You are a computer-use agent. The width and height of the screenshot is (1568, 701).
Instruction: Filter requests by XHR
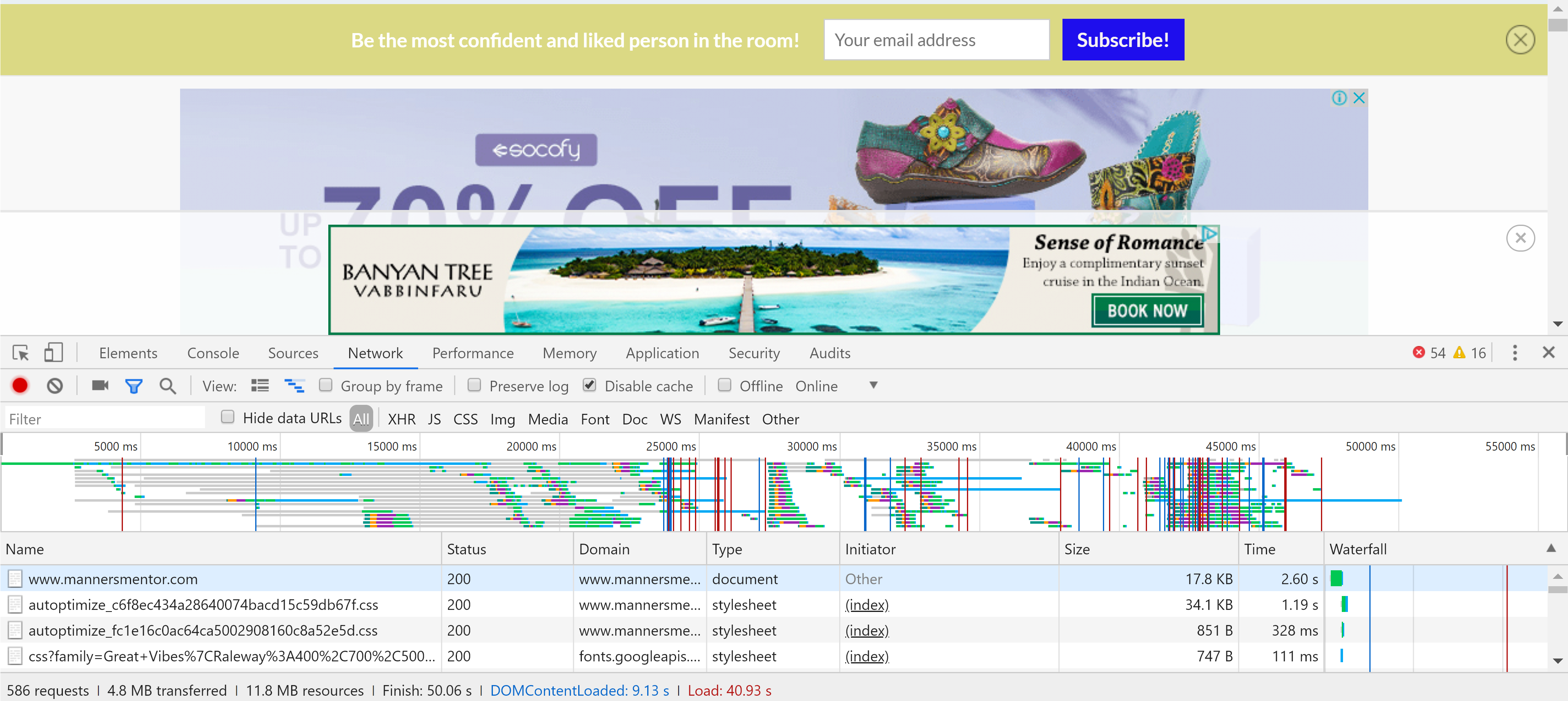[x=401, y=419]
